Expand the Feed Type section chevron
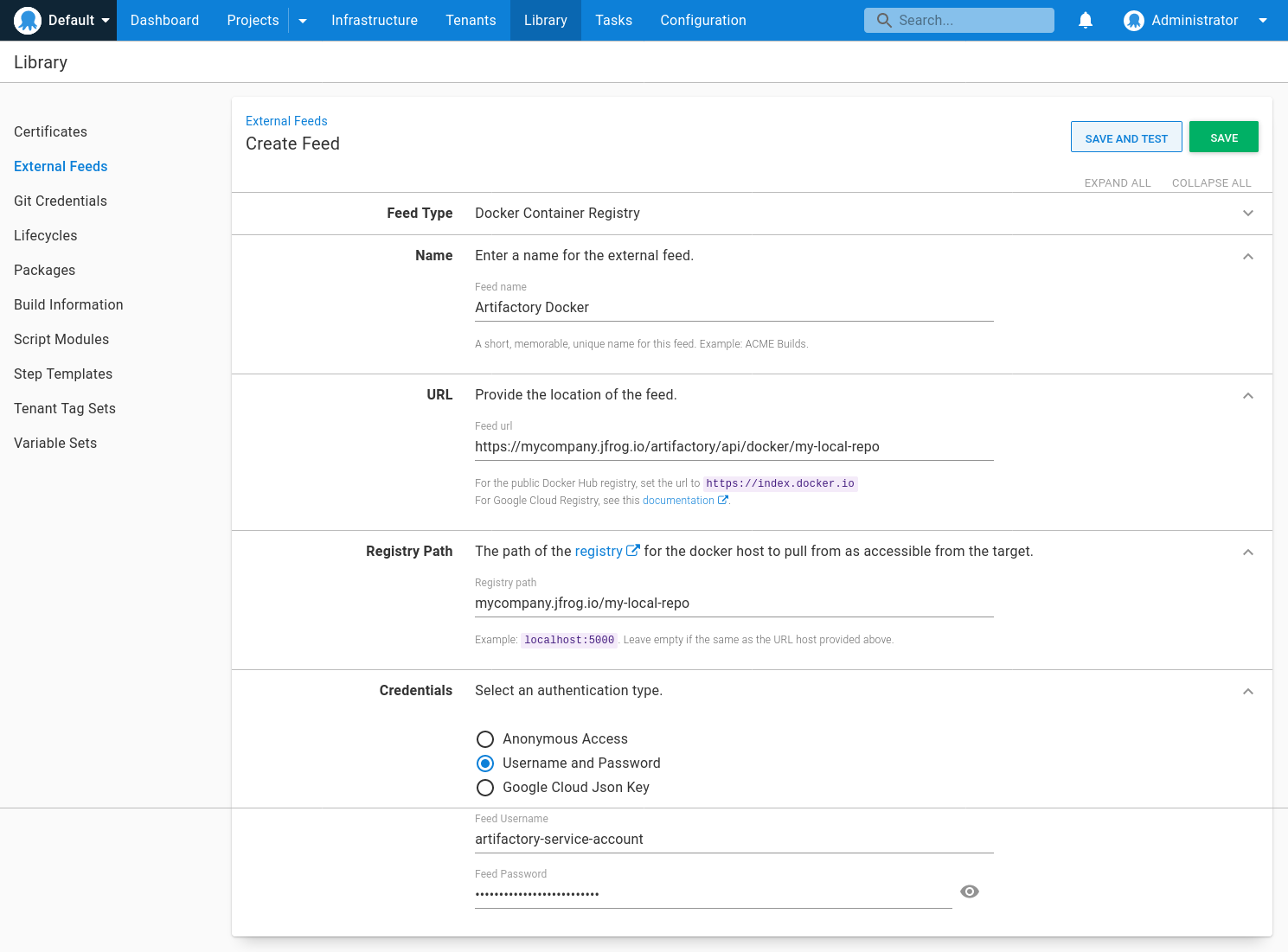Viewport: 1288px width, 952px height. [1247, 213]
